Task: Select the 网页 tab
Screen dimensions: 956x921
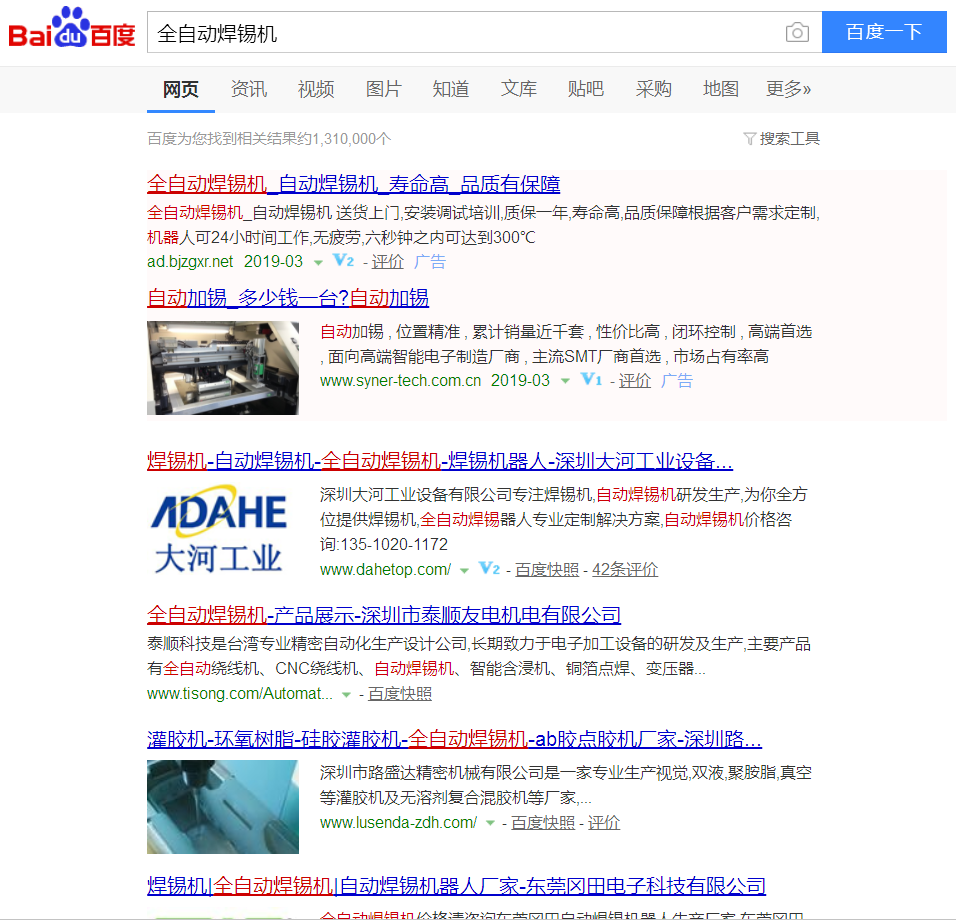Action: (x=180, y=89)
